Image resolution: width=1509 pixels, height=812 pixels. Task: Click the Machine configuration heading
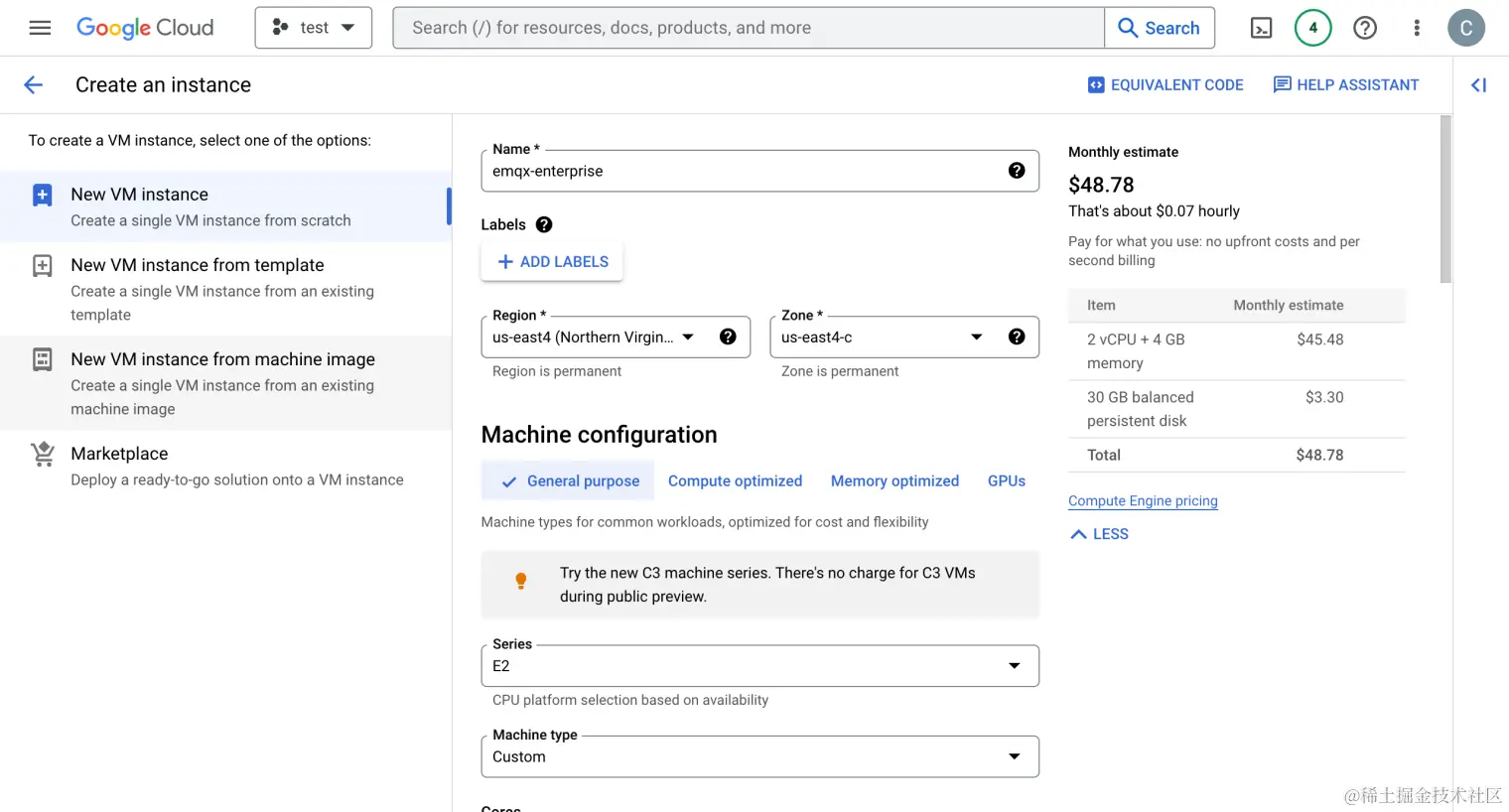tap(599, 435)
